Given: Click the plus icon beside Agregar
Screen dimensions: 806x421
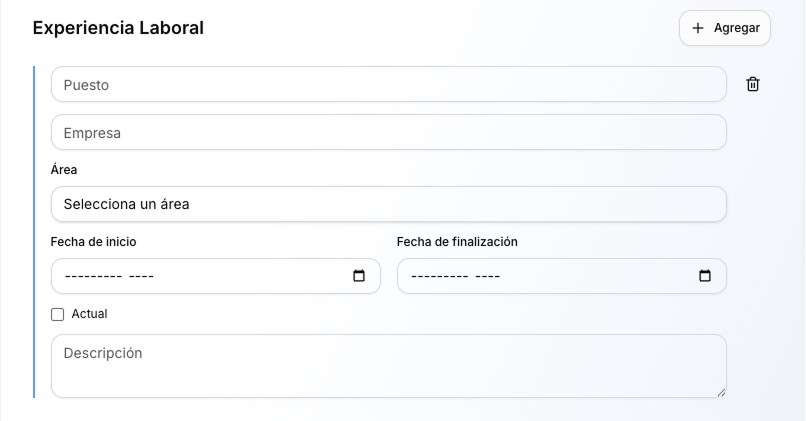Looking at the screenshot, I should (698, 28).
